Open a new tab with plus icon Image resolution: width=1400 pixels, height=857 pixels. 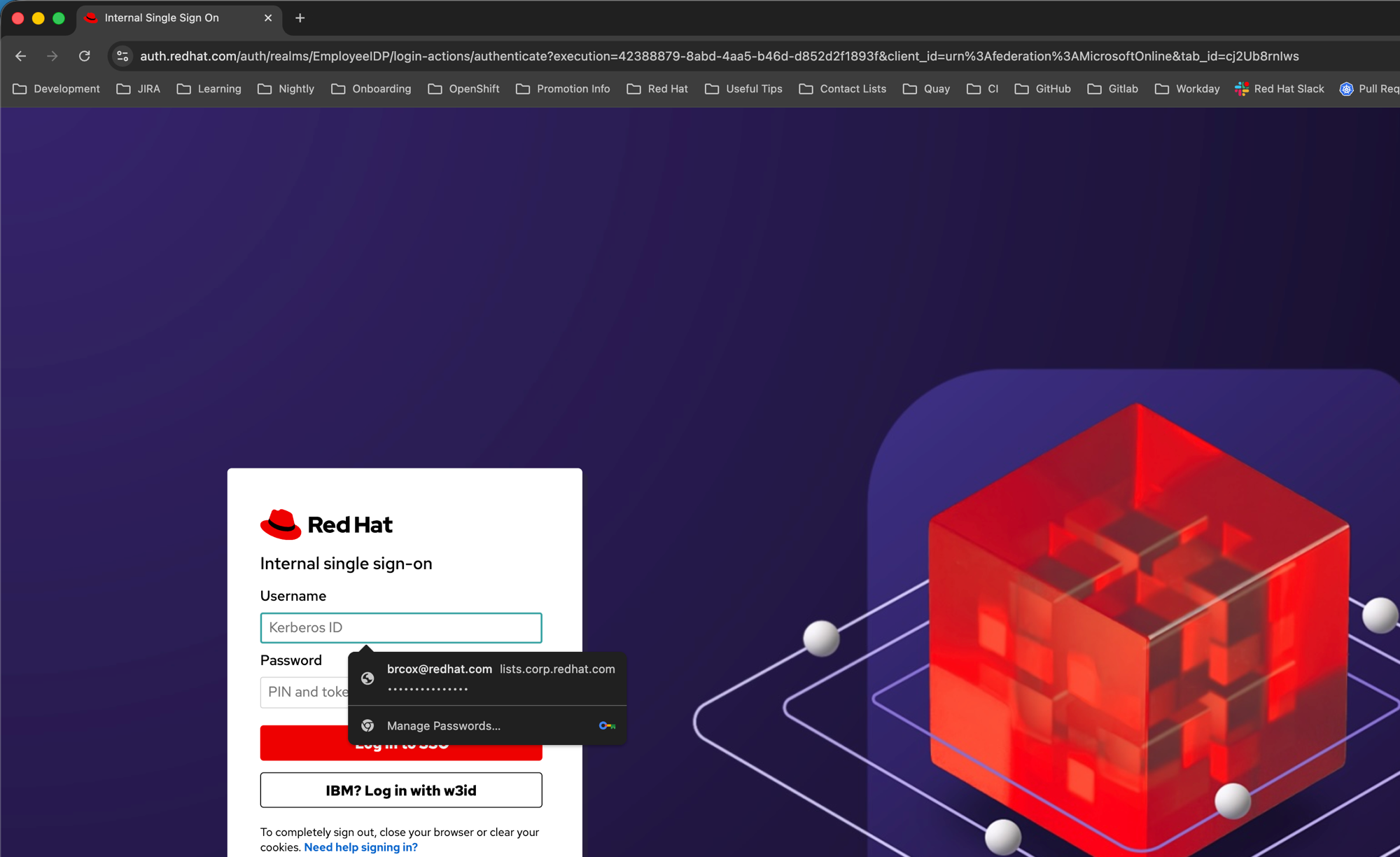(x=300, y=18)
